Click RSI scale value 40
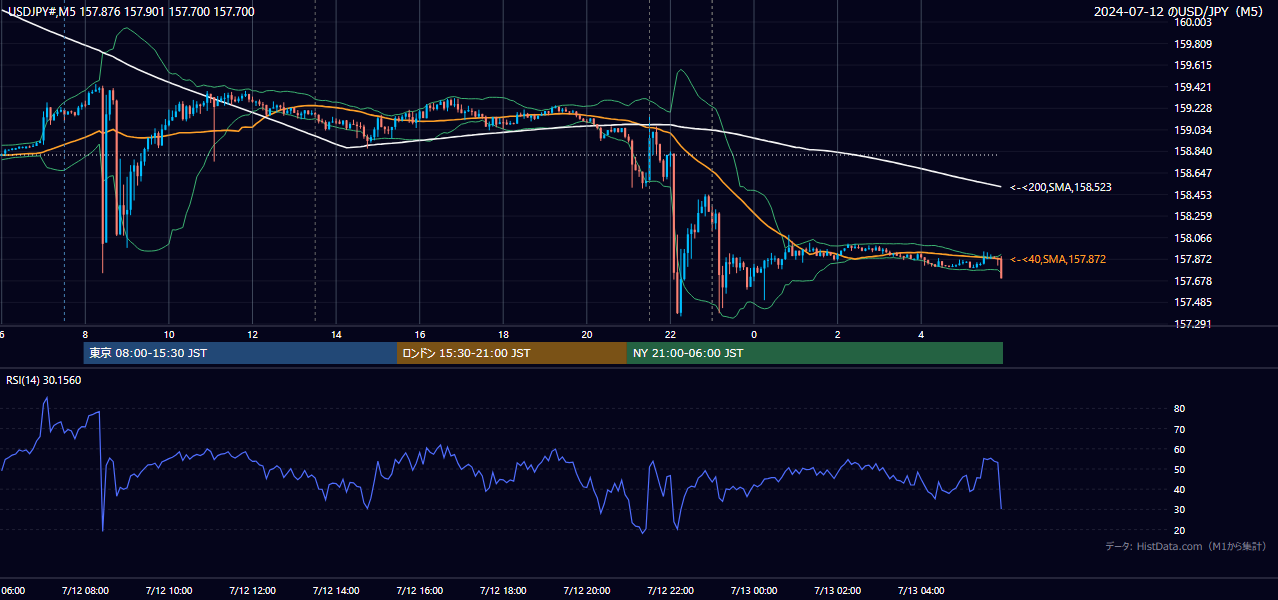The image size is (1278, 600). tap(1180, 489)
